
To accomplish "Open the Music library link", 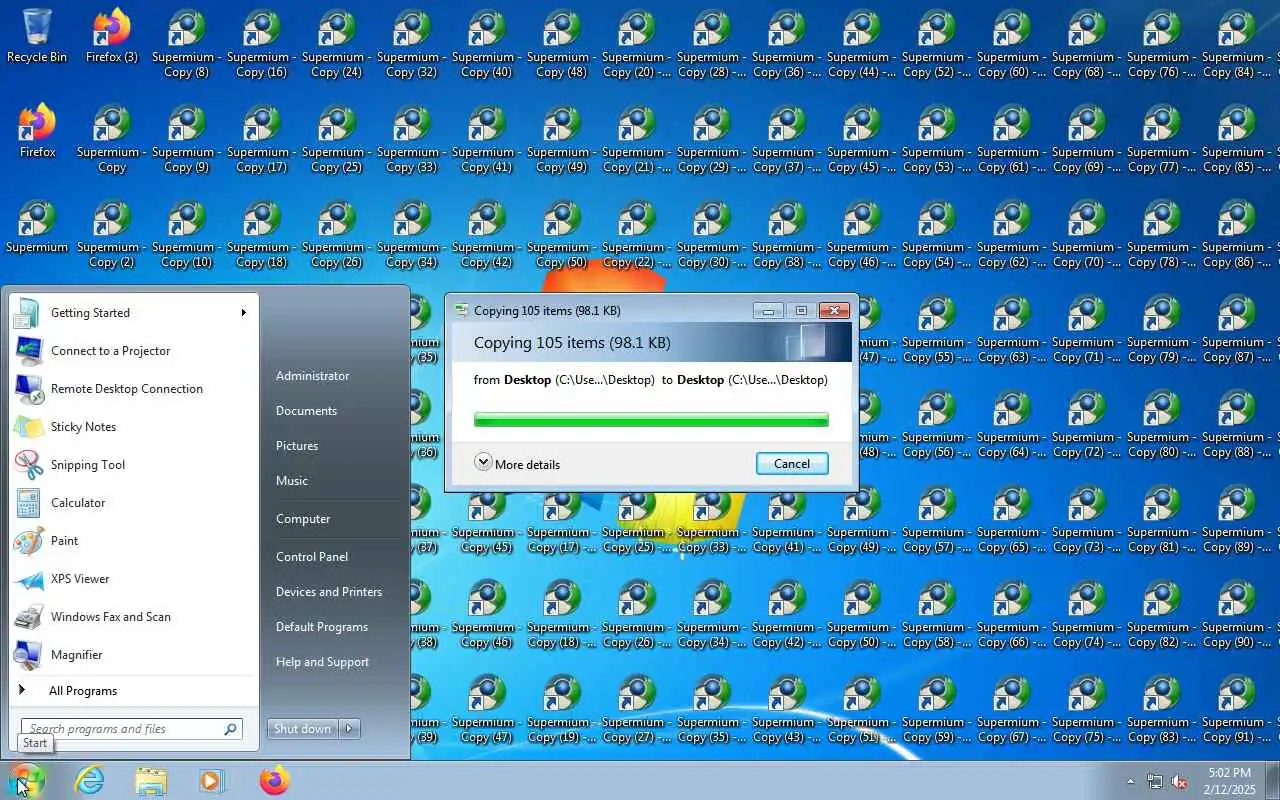I will pyautogui.click(x=292, y=480).
